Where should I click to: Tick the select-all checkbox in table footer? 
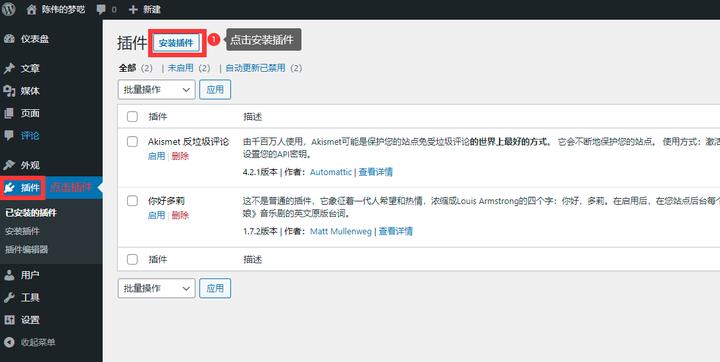point(132,260)
